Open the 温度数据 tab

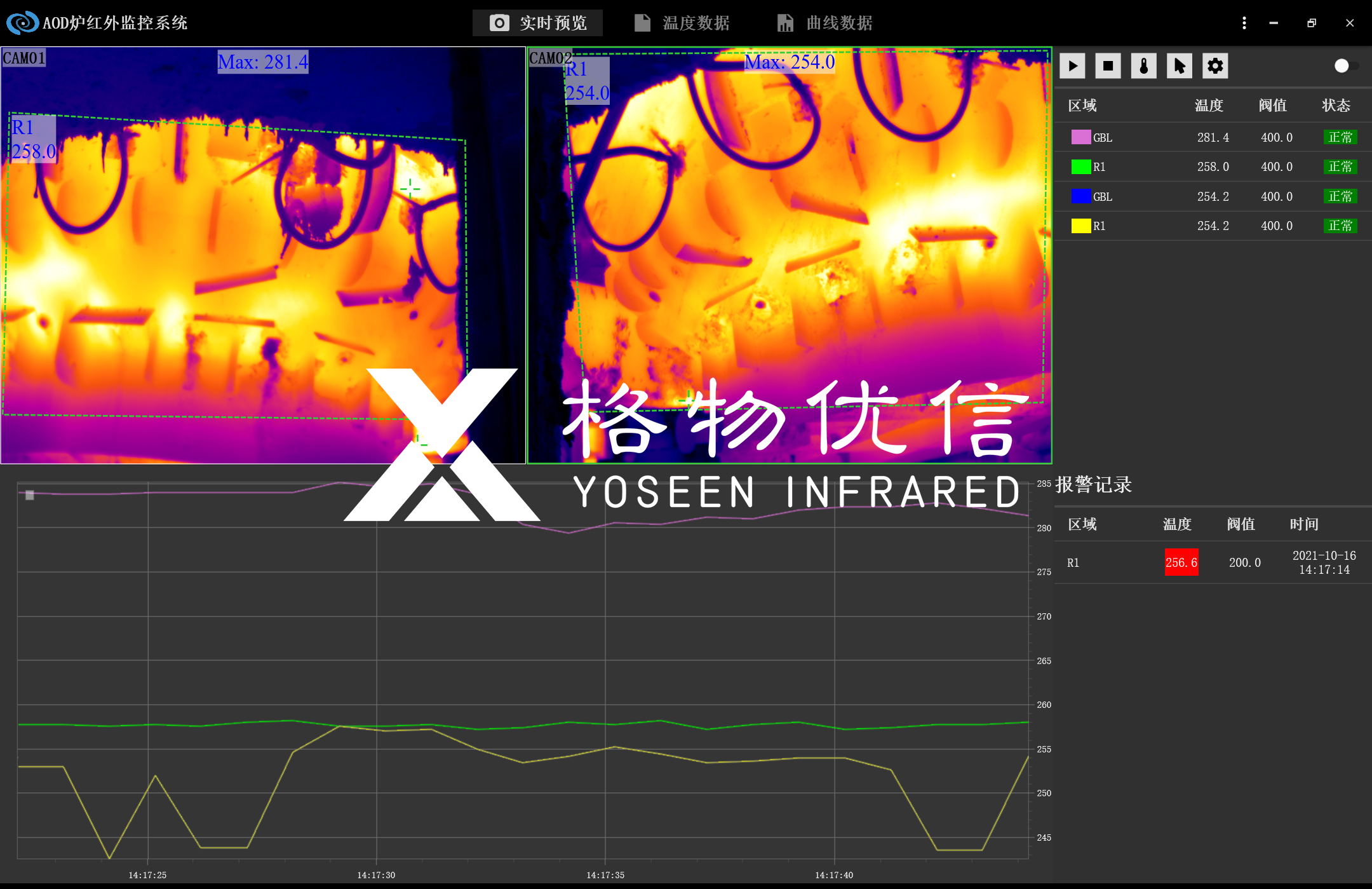pos(694,22)
